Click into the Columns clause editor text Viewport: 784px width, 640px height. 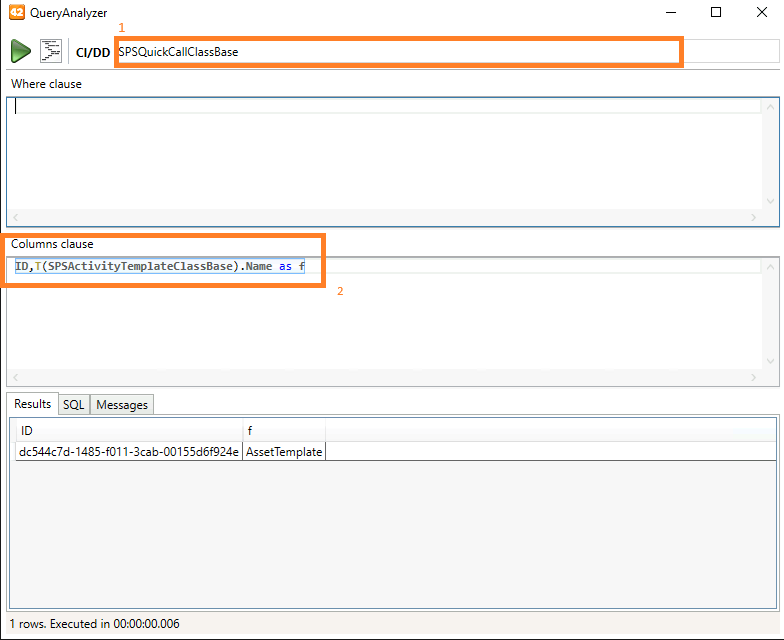160,267
